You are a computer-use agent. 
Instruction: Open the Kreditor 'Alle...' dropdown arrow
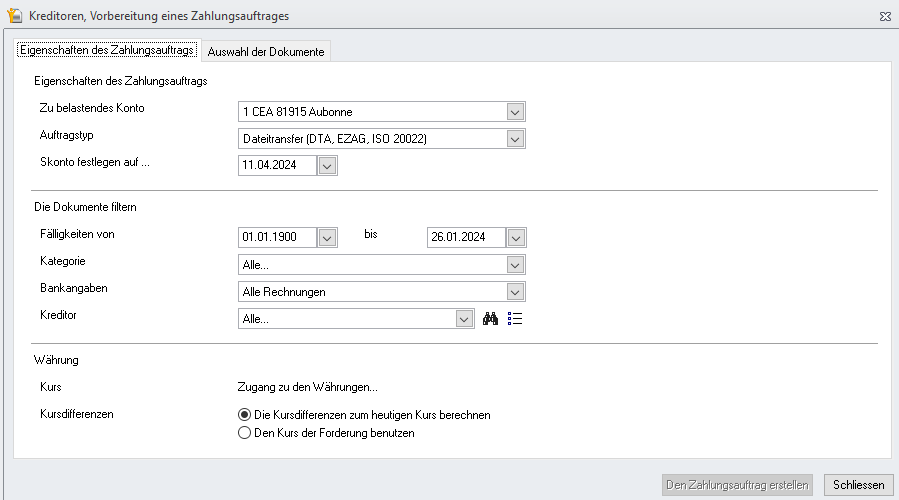pyautogui.click(x=464, y=319)
